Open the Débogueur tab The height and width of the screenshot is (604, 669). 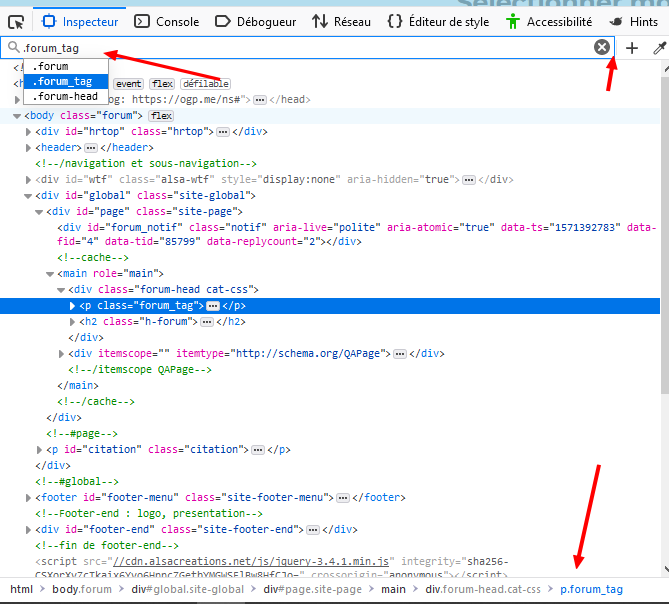coord(256,21)
